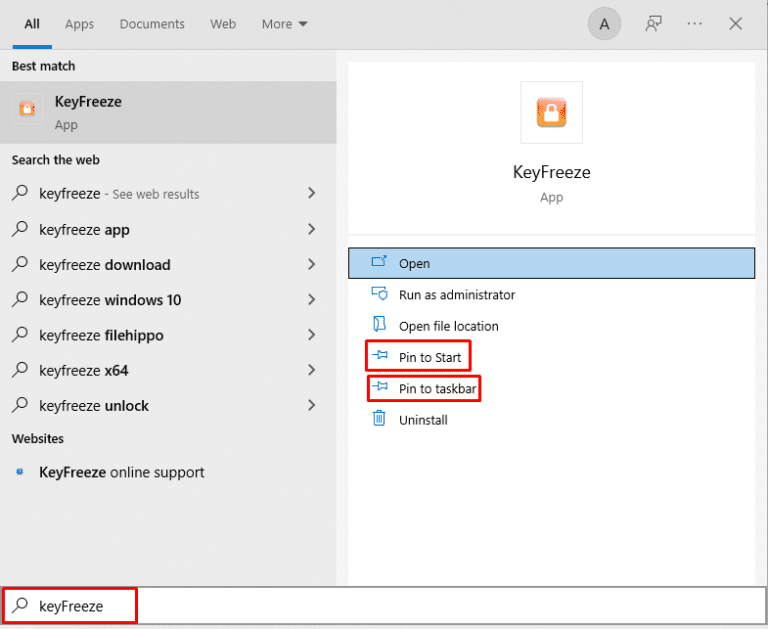Click the Open file location folder icon
768x629 pixels.
click(x=379, y=324)
